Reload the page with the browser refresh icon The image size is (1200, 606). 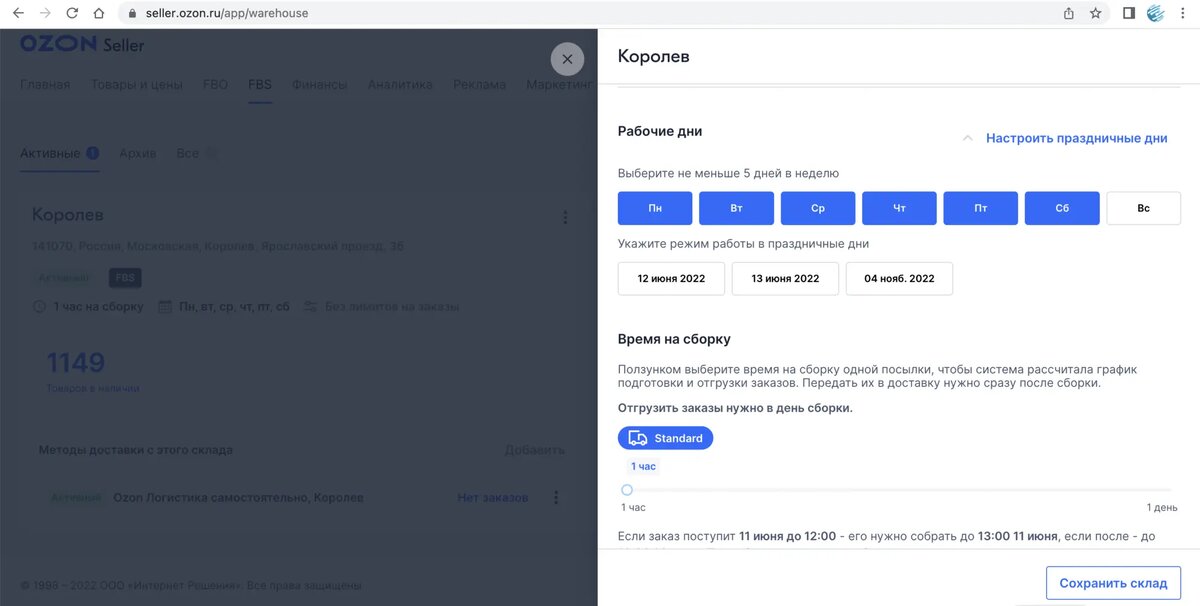click(72, 13)
